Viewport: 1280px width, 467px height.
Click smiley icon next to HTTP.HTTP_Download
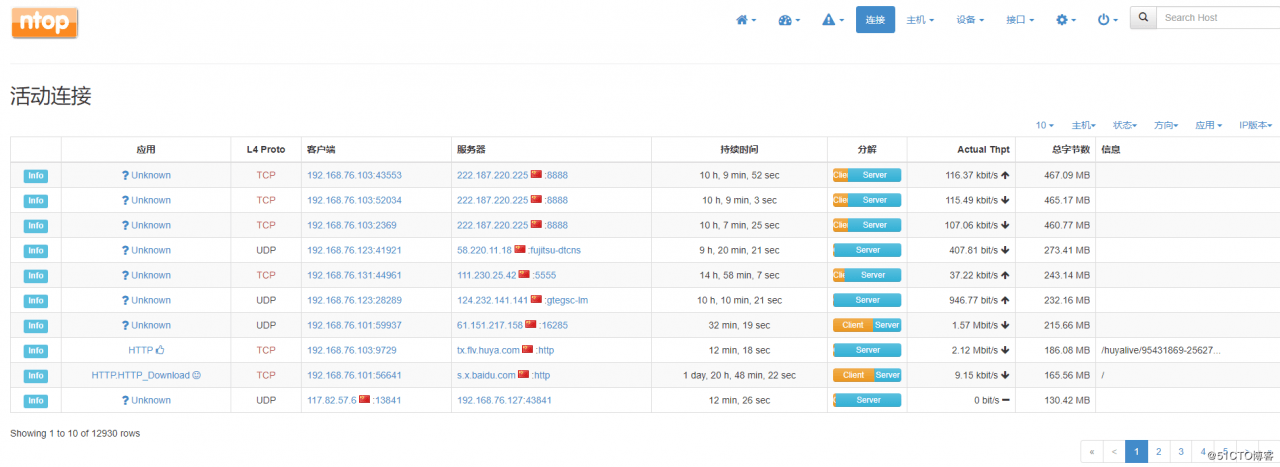click(x=196, y=375)
